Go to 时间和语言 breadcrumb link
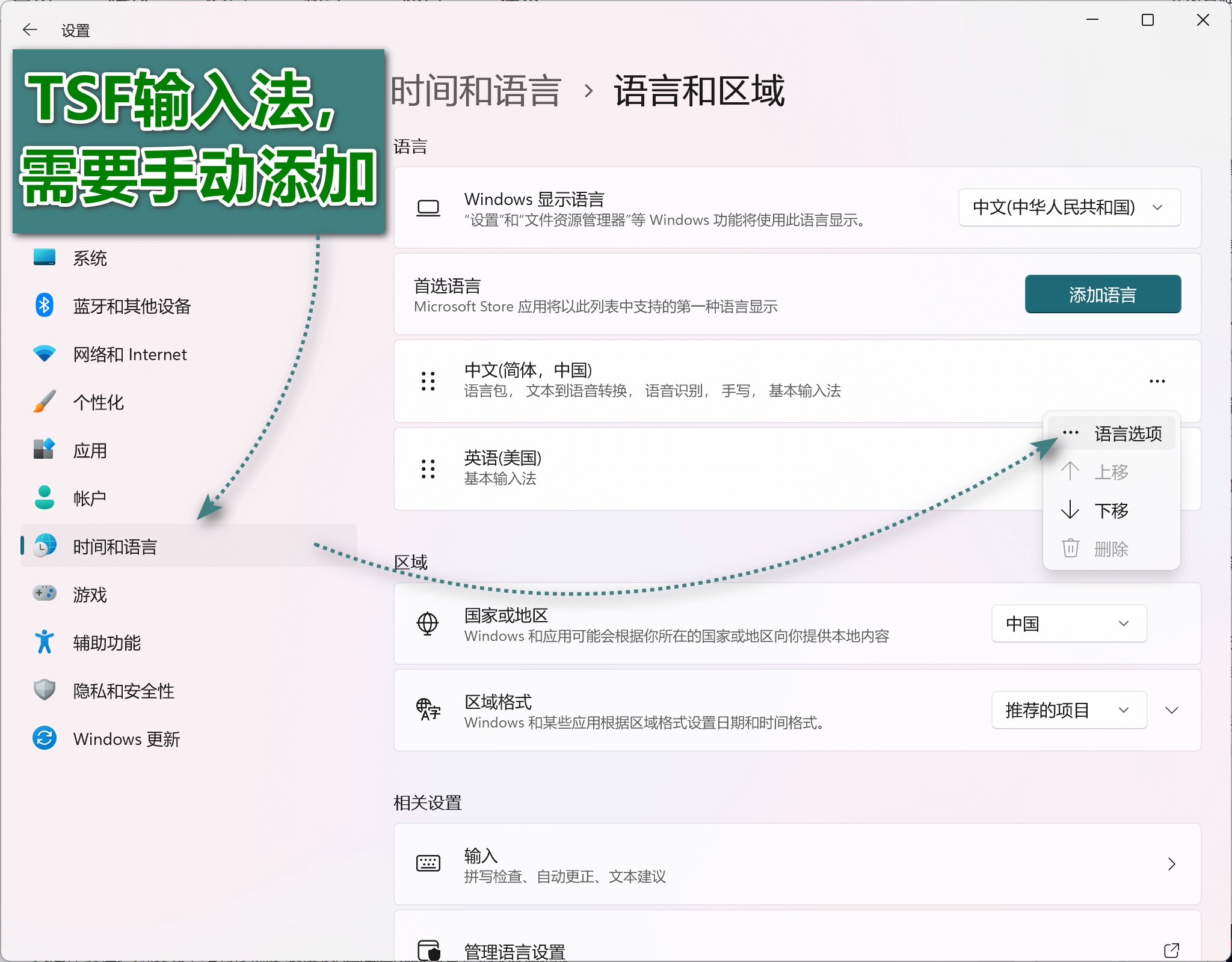 point(476,91)
